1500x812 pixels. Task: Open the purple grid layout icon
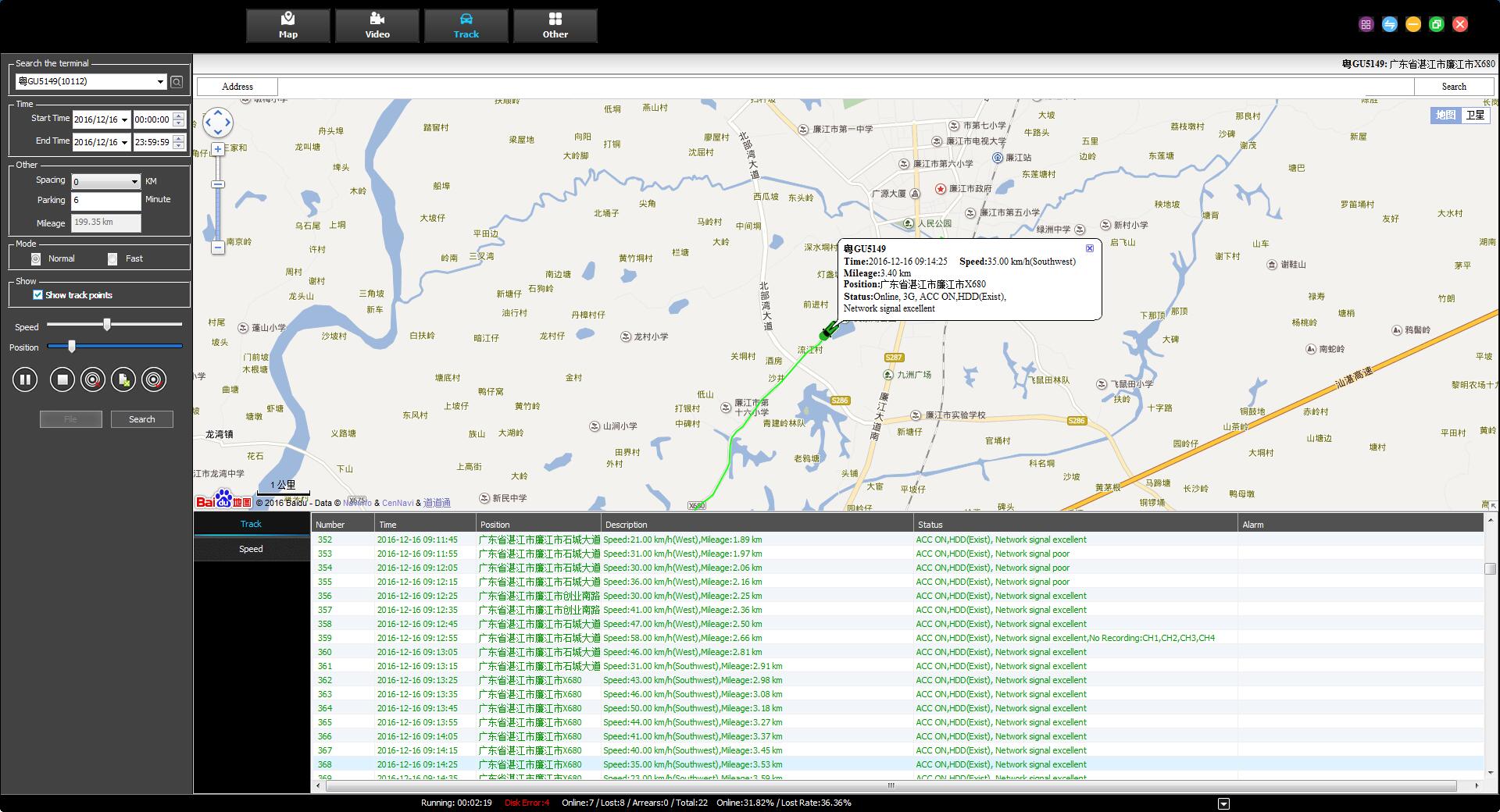1366,24
